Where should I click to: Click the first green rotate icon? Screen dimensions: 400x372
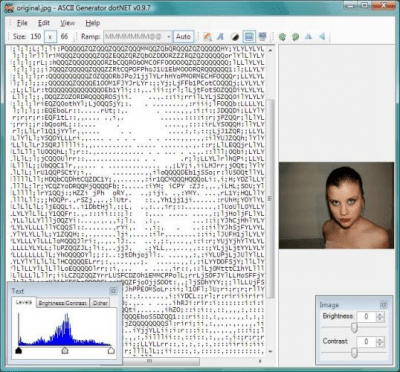point(282,37)
